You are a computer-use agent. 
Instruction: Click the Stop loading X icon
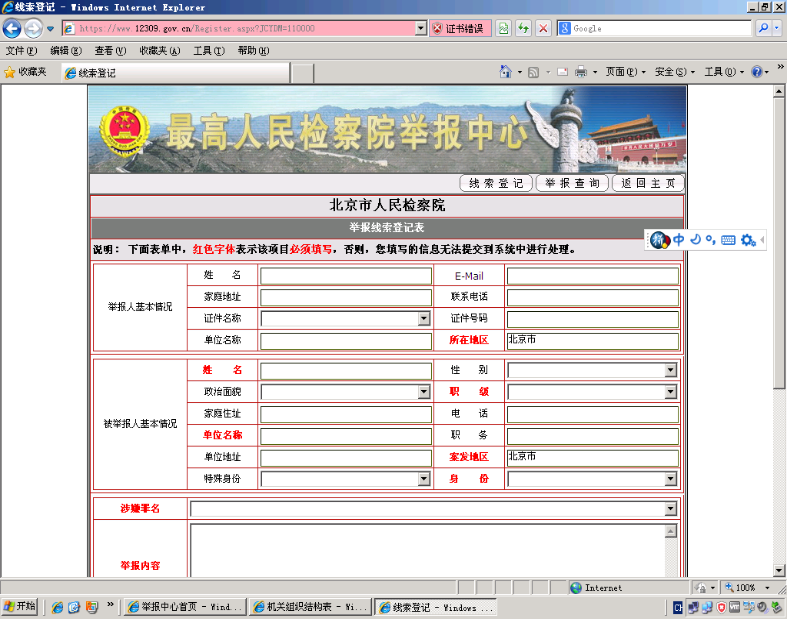click(543, 29)
